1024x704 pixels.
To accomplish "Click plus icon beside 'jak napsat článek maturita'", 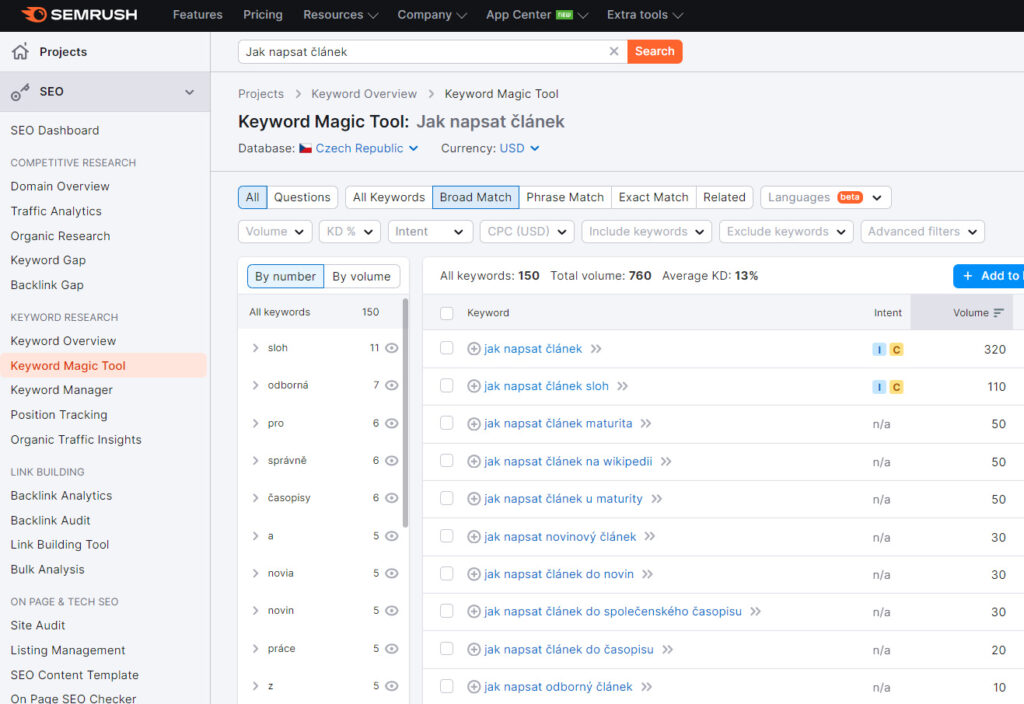I will (x=474, y=424).
